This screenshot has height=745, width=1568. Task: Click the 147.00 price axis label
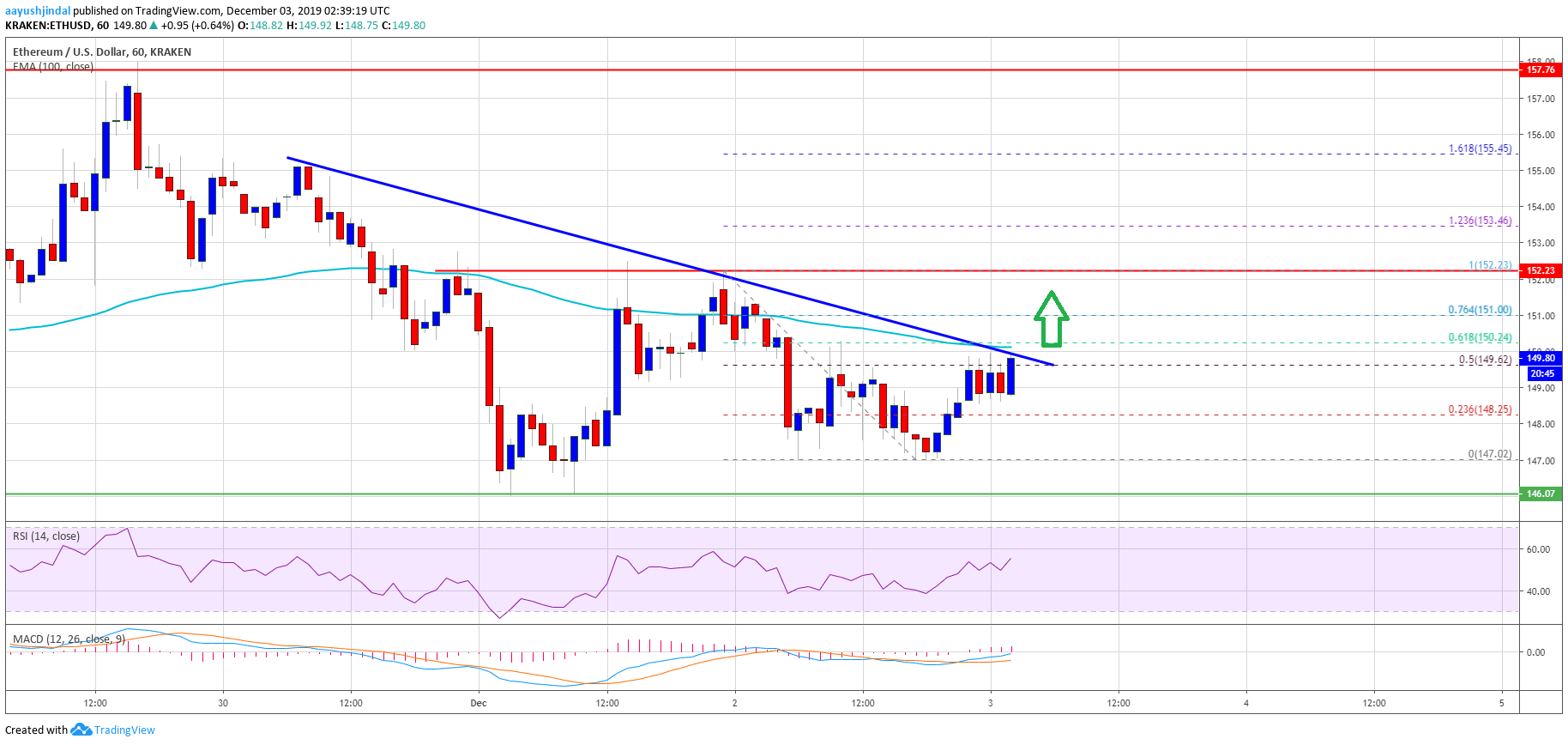[x=1541, y=461]
